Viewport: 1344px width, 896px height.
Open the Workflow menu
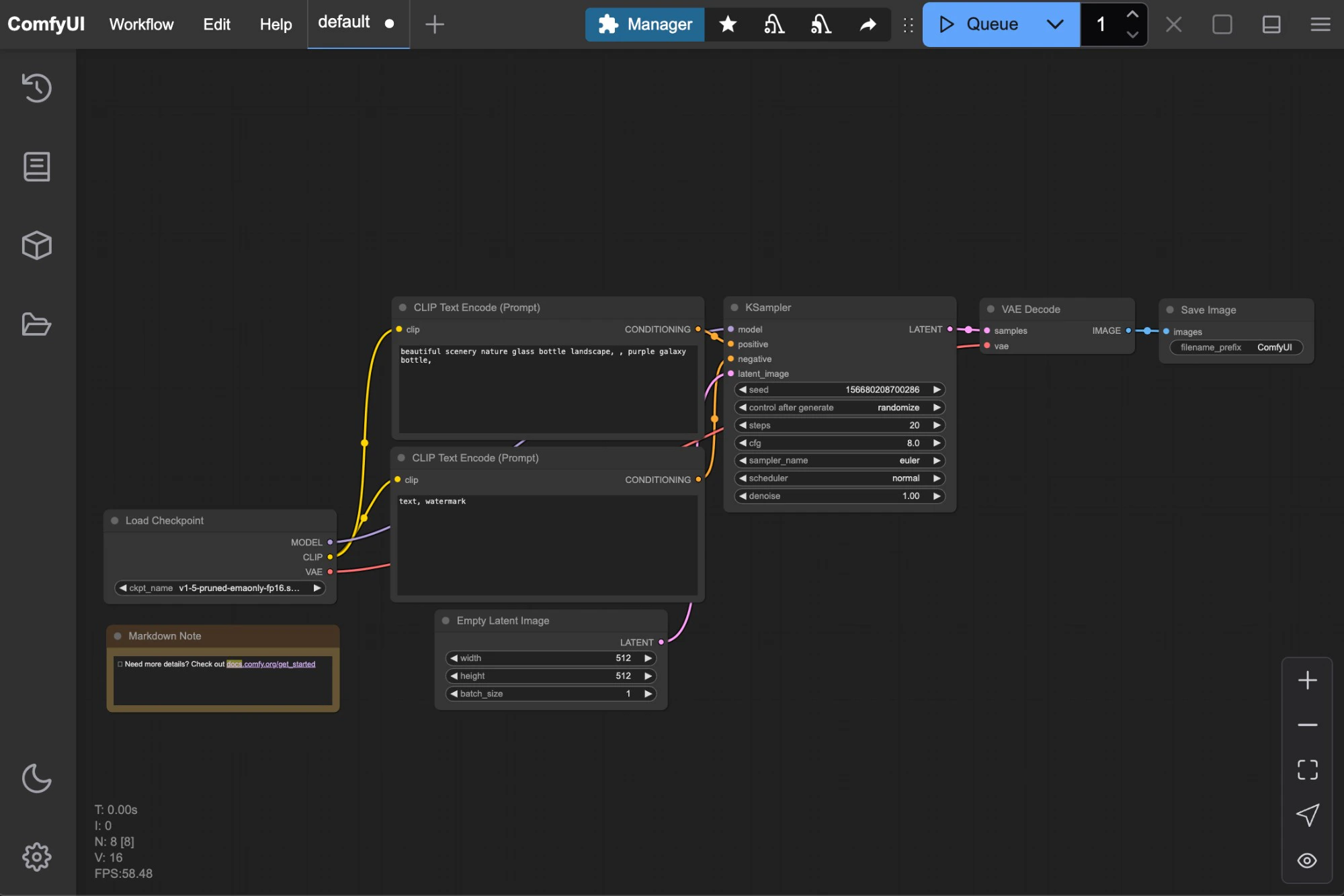click(140, 24)
